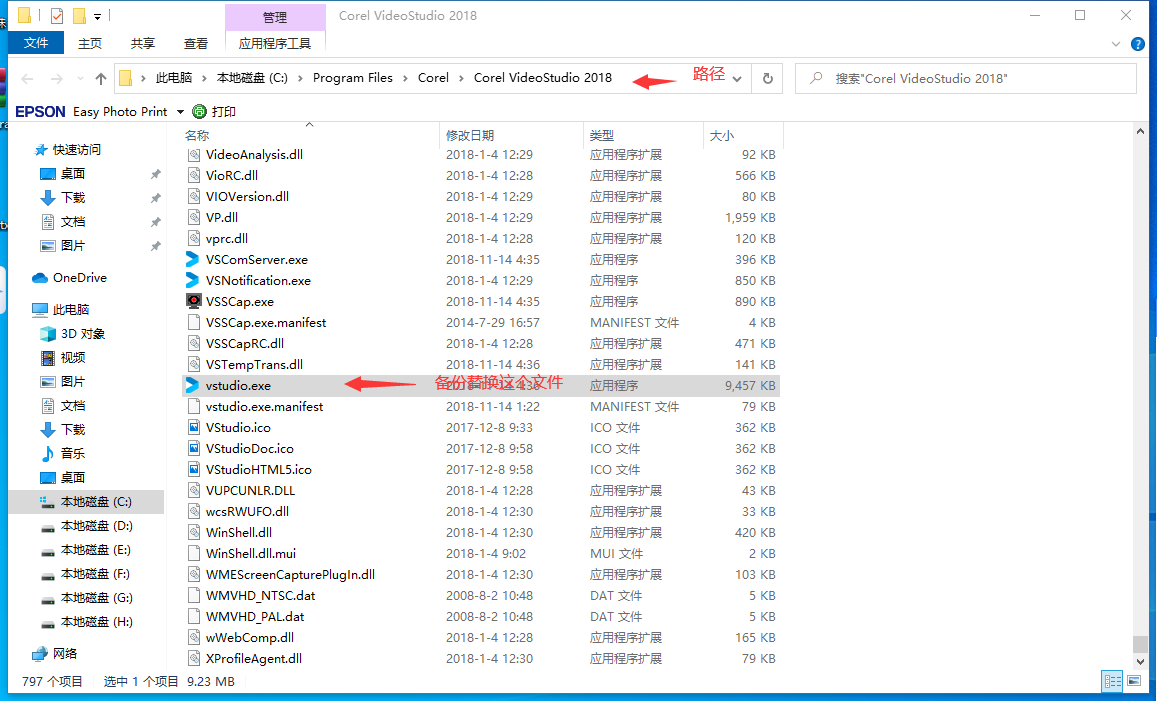Click breadcrumb arrow after Program Files

405,78
